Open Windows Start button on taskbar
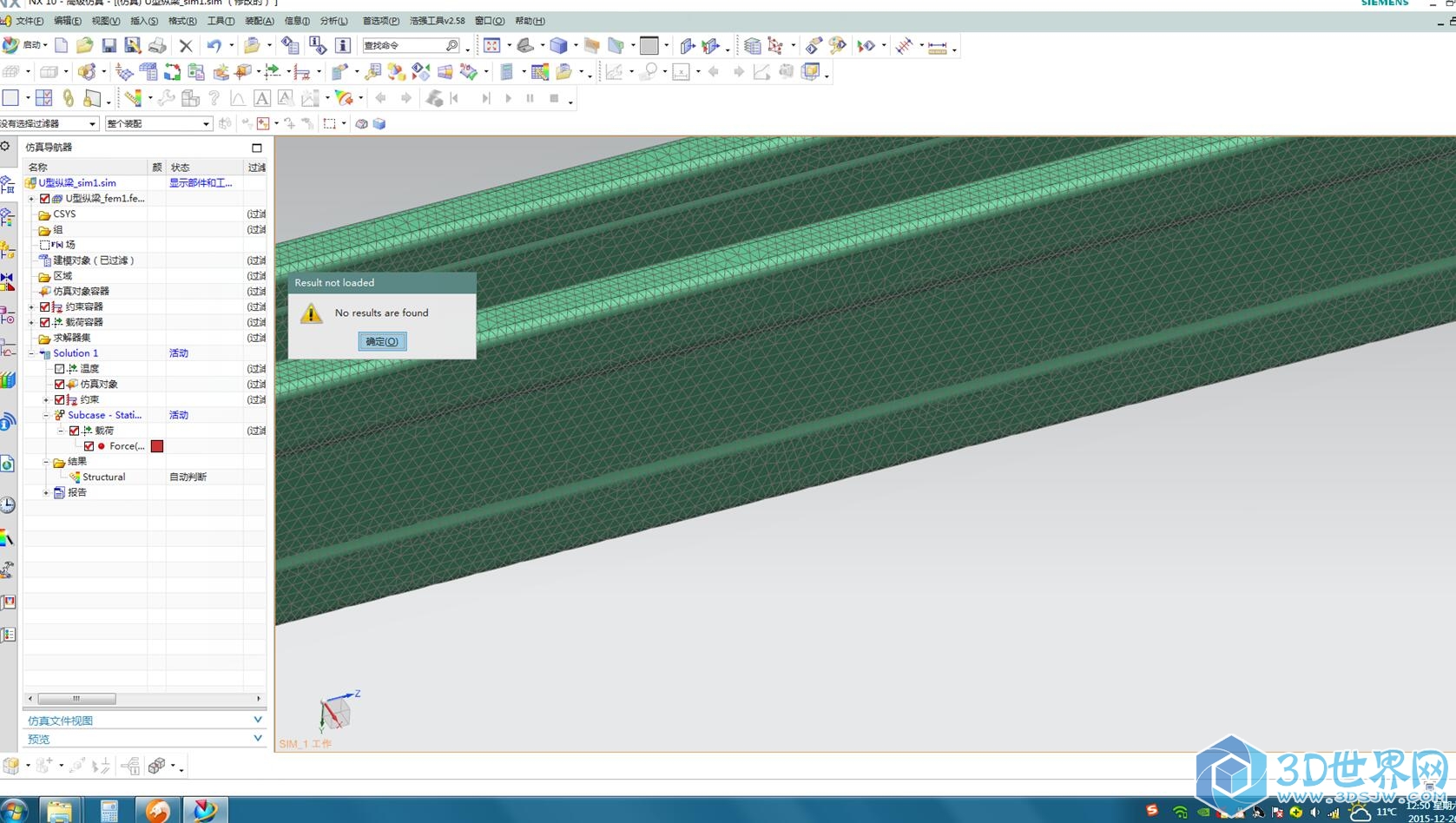This screenshot has width=1456, height=823. 13,811
